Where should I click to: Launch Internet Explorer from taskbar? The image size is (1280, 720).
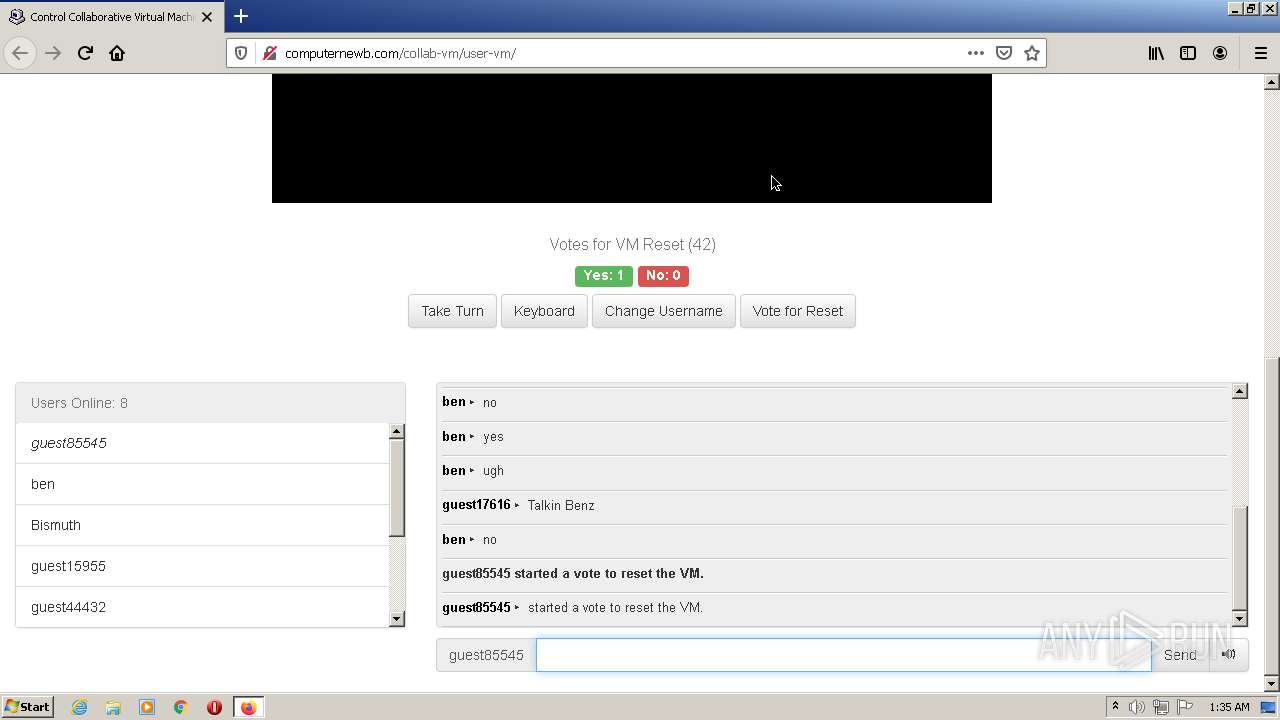(79, 707)
